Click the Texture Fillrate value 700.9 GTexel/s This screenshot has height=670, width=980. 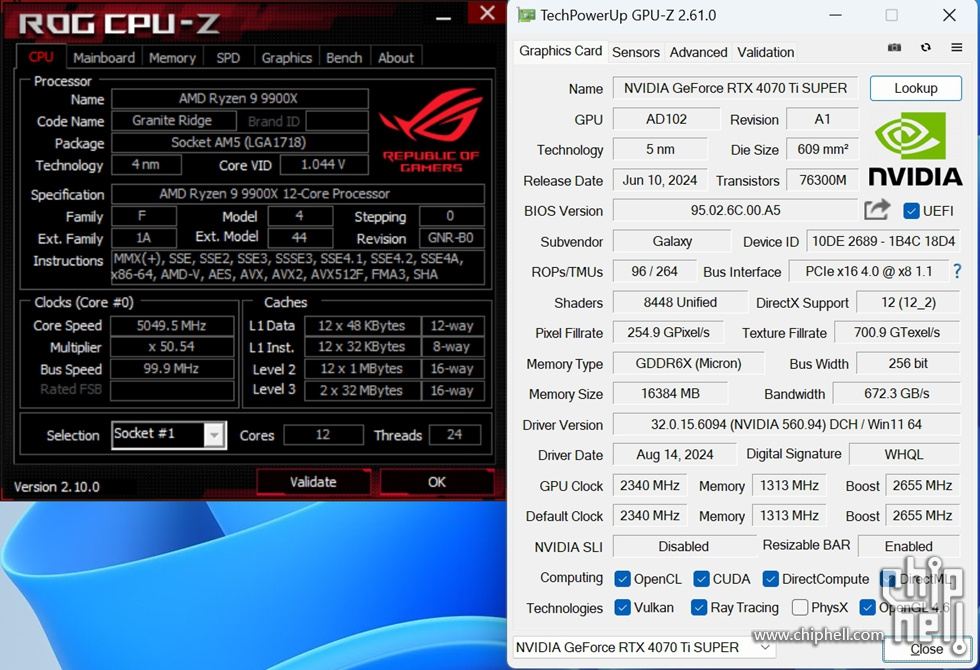897,333
